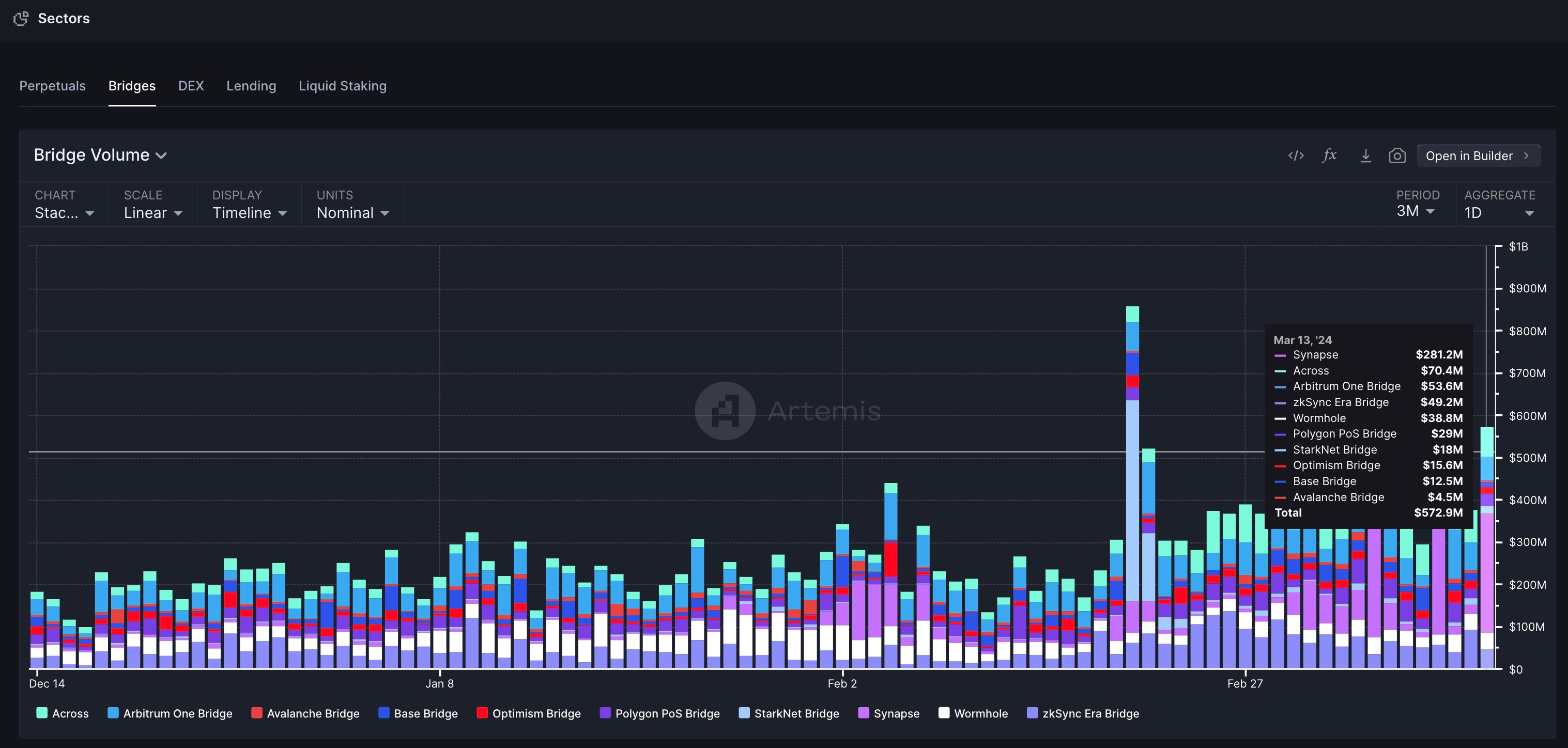Click the $1B y-axis label
Screen dimensions: 1568x748
[x=1518, y=246]
